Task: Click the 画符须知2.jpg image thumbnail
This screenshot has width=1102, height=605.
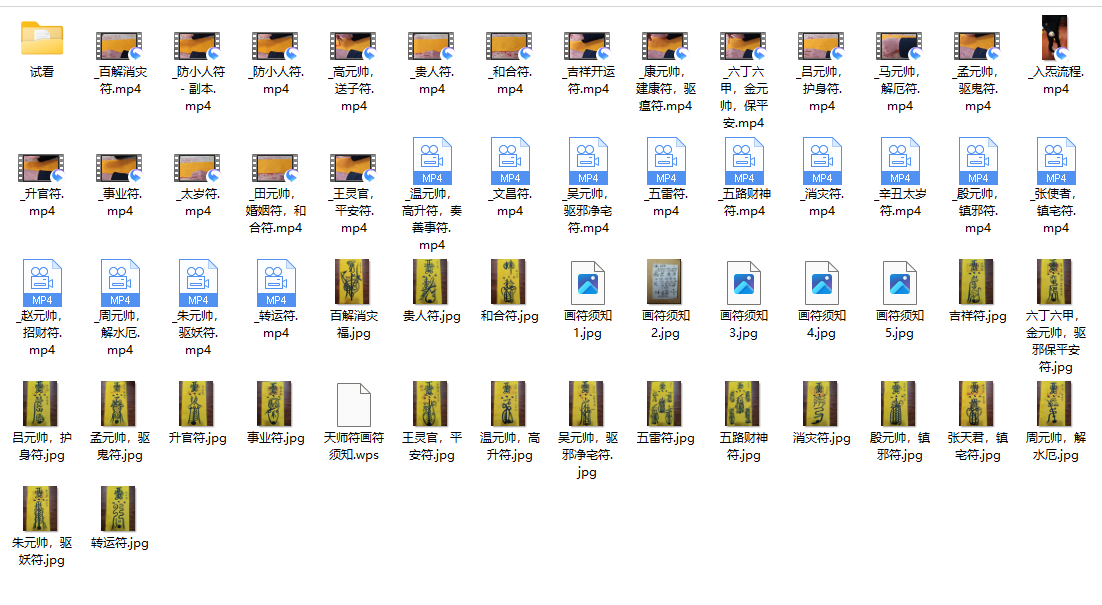Action: pyautogui.click(x=666, y=283)
